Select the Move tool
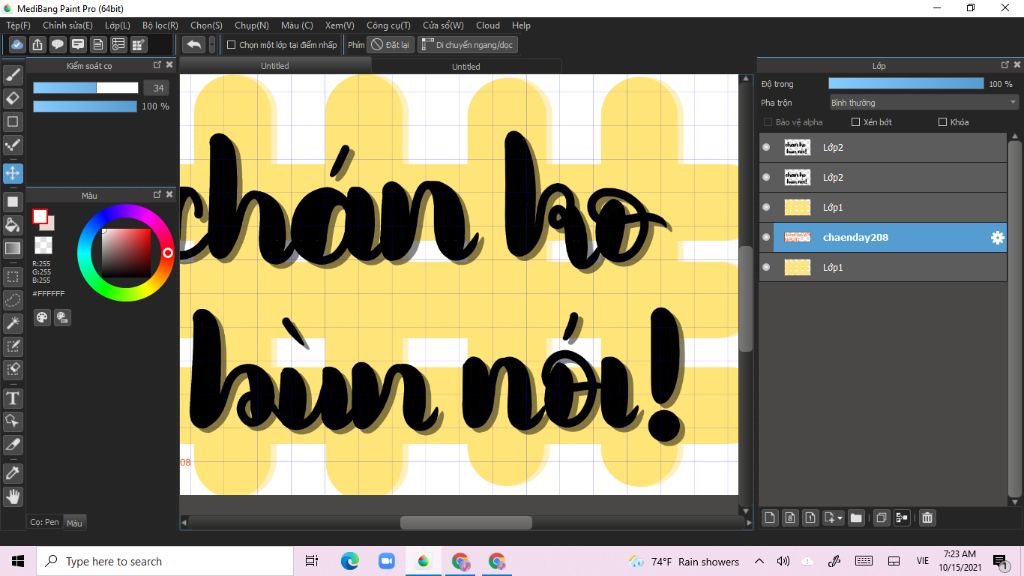The image size is (1024, 576). click(x=12, y=173)
